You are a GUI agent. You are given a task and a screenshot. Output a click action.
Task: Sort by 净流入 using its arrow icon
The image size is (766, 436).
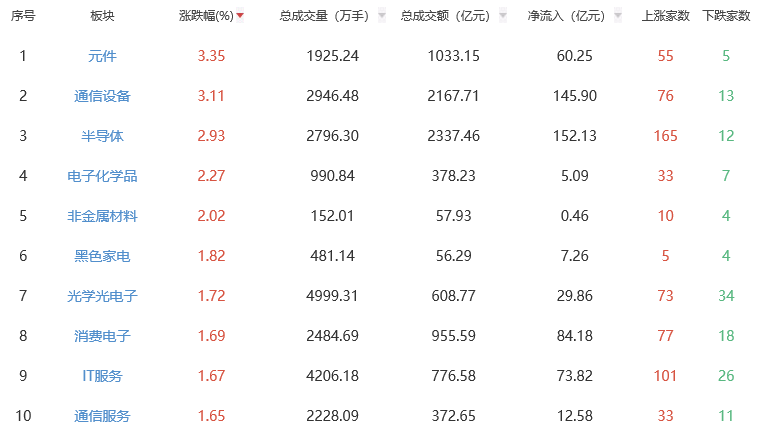pos(619,17)
